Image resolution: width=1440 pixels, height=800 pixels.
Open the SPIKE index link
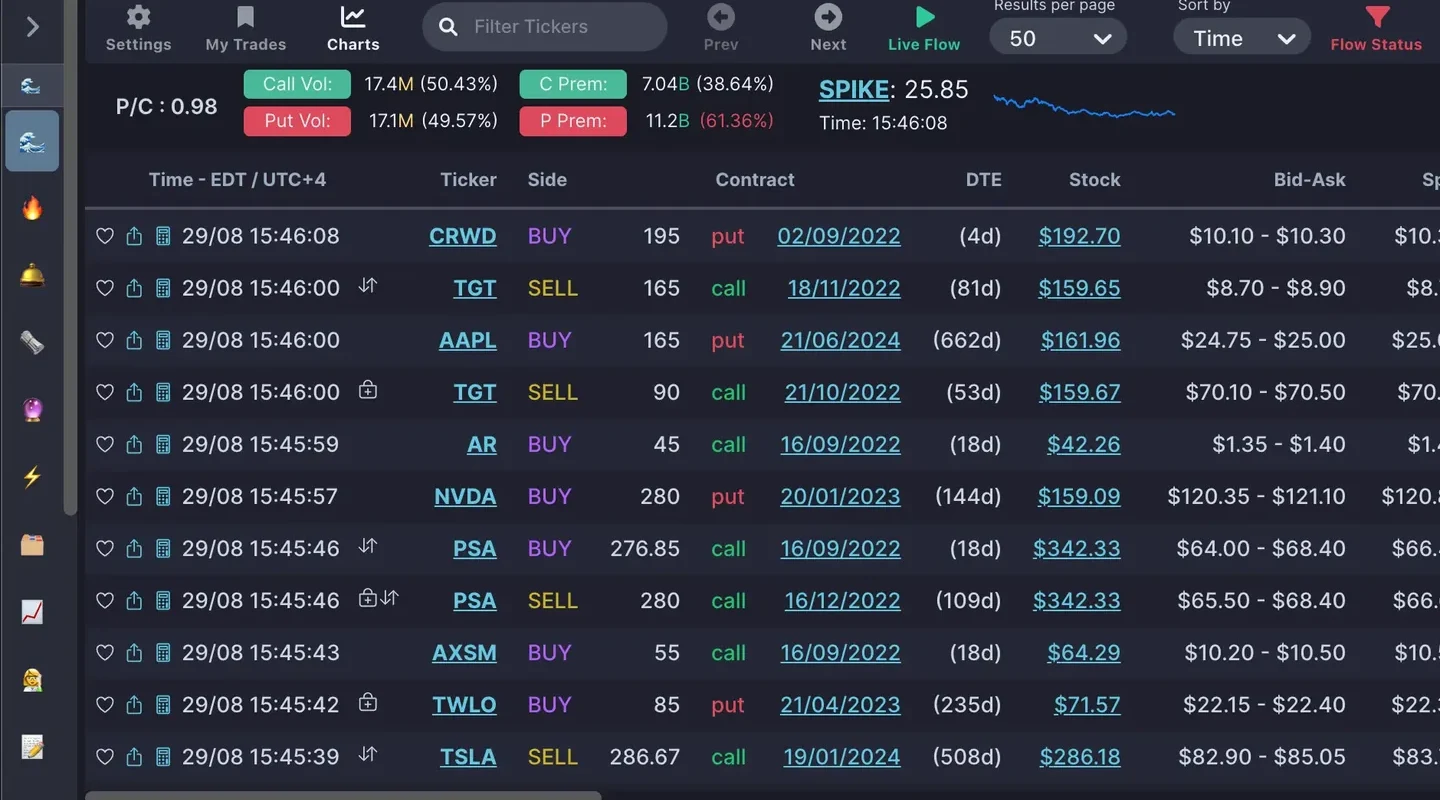click(x=854, y=90)
